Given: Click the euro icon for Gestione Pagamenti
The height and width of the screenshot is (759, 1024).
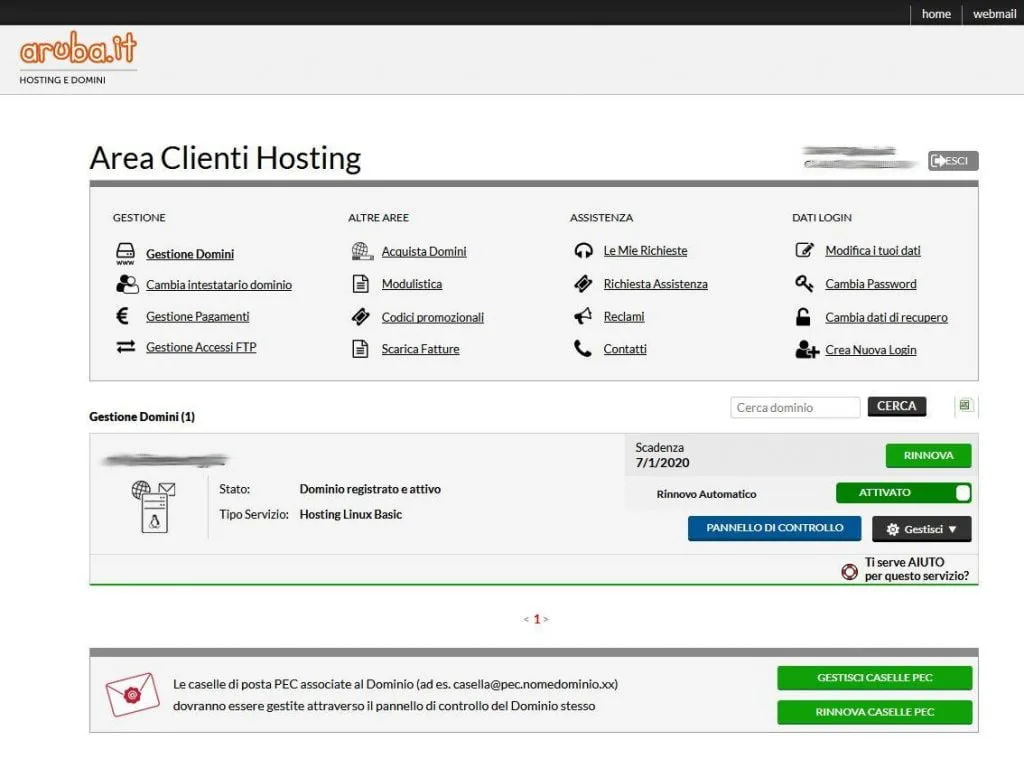Looking at the screenshot, I should [123, 316].
